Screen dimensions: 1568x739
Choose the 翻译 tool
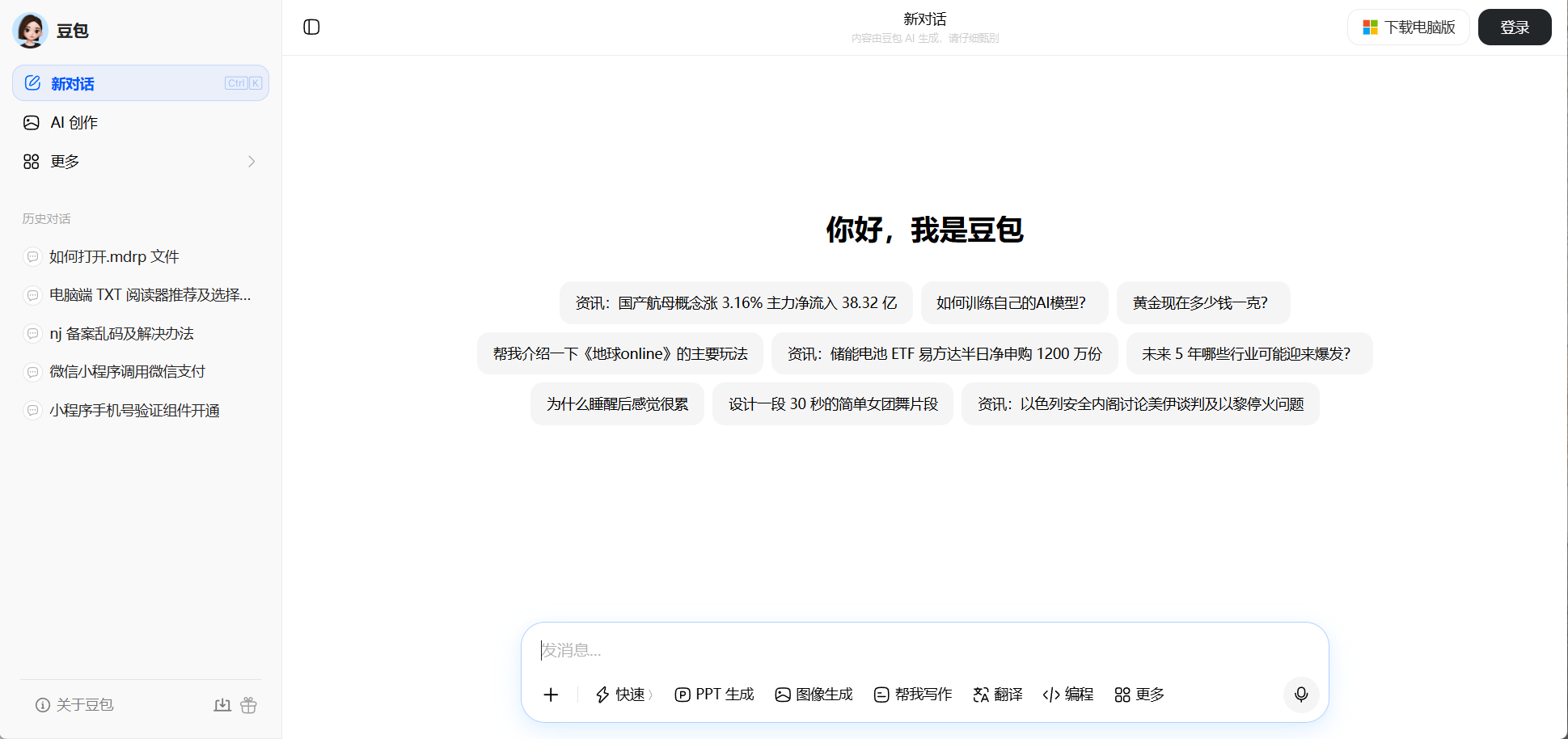click(x=998, y=695)
